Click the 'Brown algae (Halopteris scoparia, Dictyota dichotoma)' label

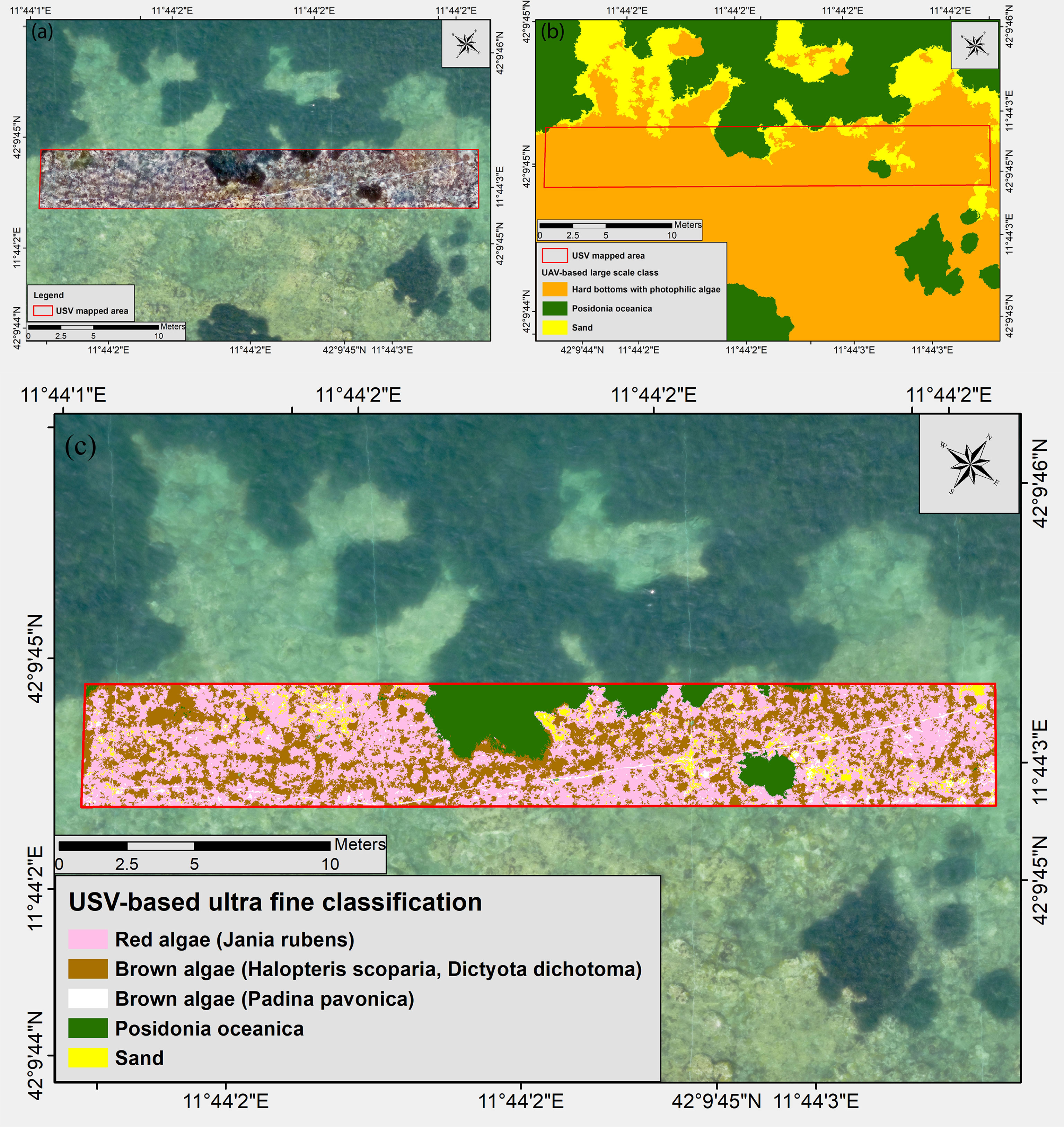[378, 969]
